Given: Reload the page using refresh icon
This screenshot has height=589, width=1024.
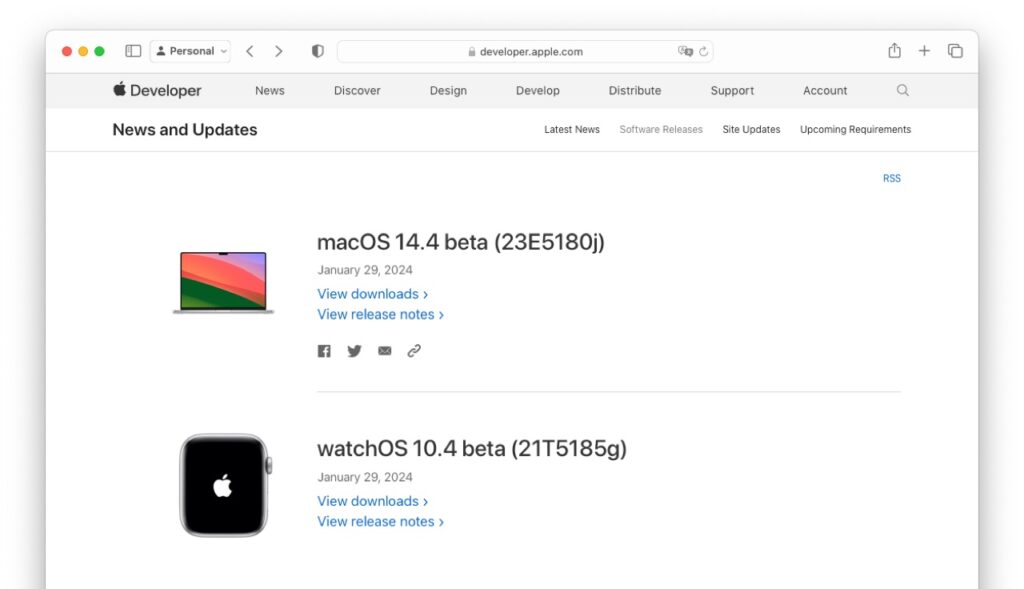Looking at the screenshot, I should (x=703, y=51).
